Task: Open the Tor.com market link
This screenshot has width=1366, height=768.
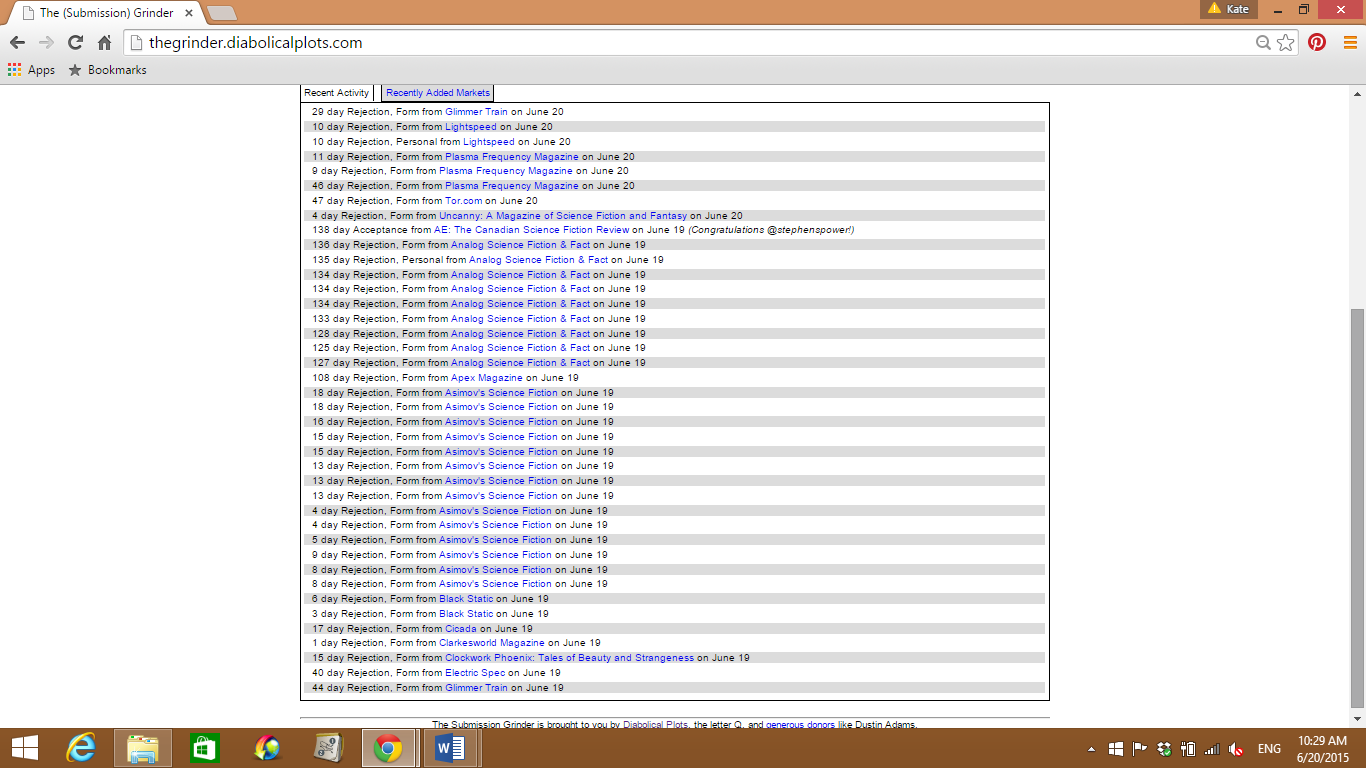Action: tap(463, 201)
